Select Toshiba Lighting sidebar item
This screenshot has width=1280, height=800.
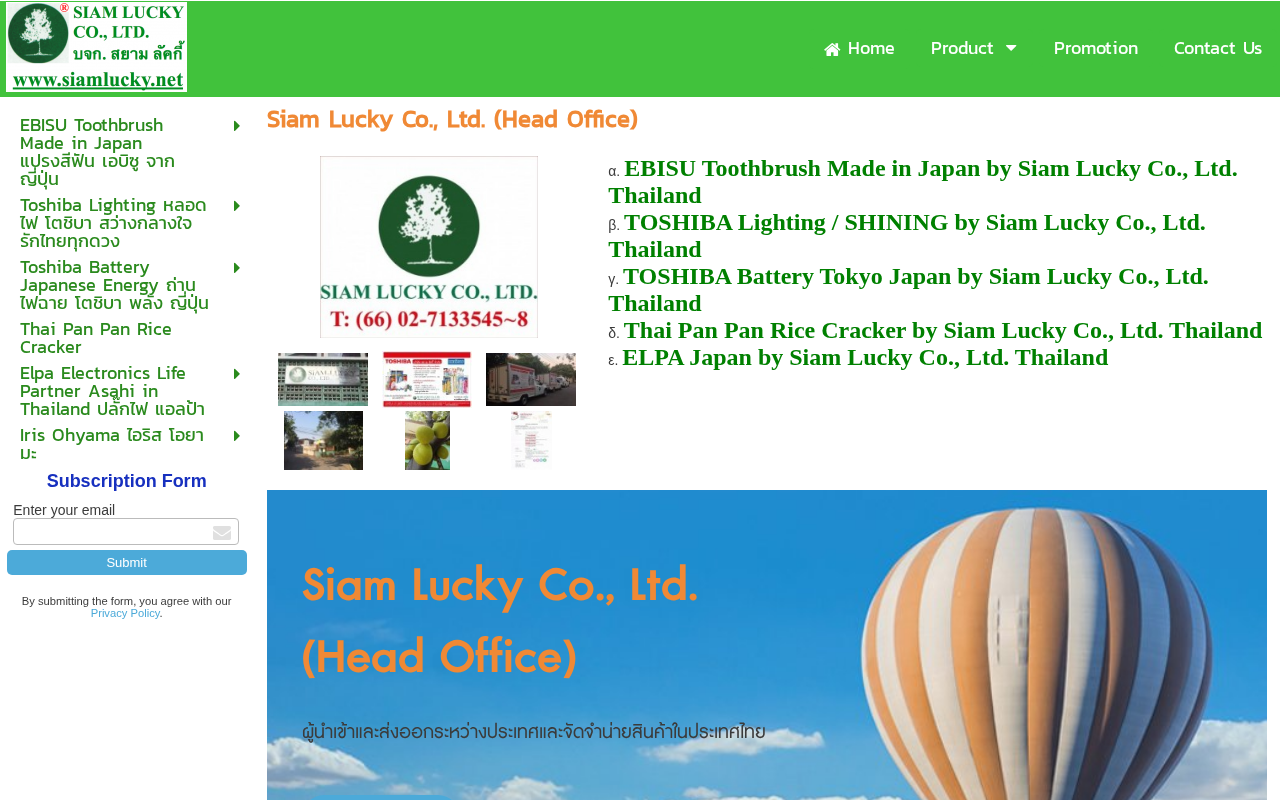(115, 223)
